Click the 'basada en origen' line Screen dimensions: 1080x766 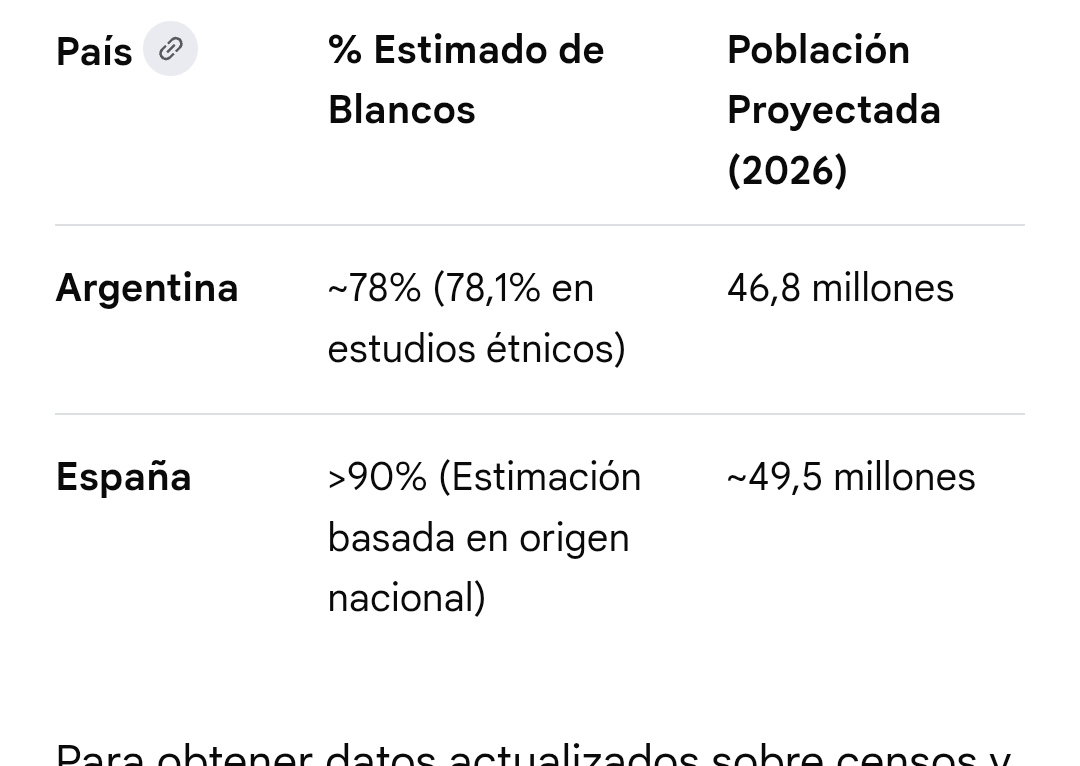[x=479, y=537]
